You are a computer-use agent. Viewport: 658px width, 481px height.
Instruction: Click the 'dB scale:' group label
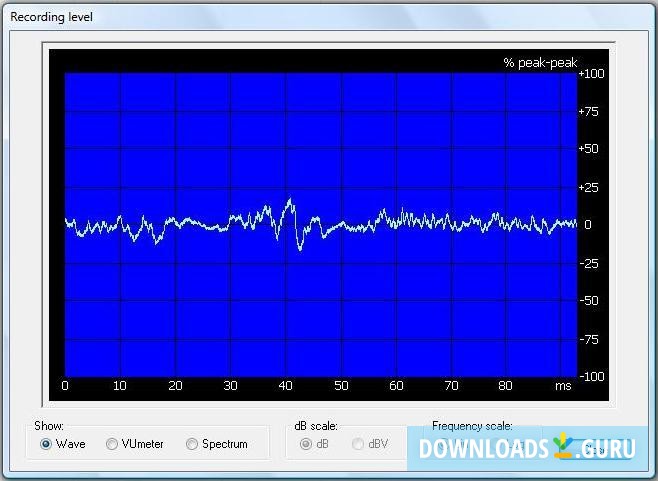316,426
